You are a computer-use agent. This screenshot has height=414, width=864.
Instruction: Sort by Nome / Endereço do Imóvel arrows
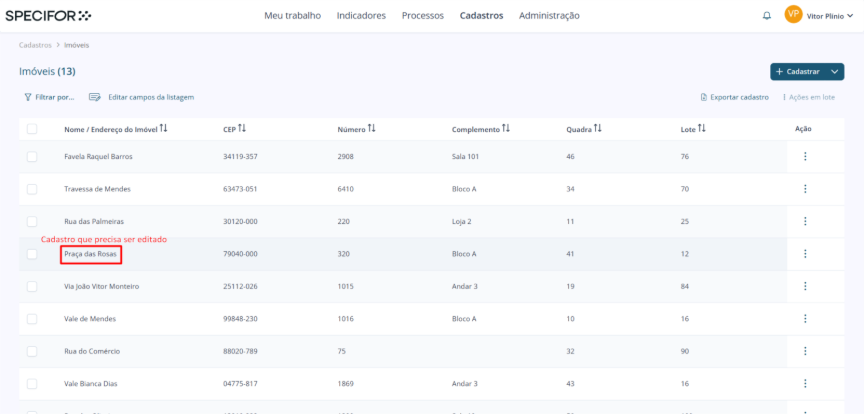coord(163,128)
